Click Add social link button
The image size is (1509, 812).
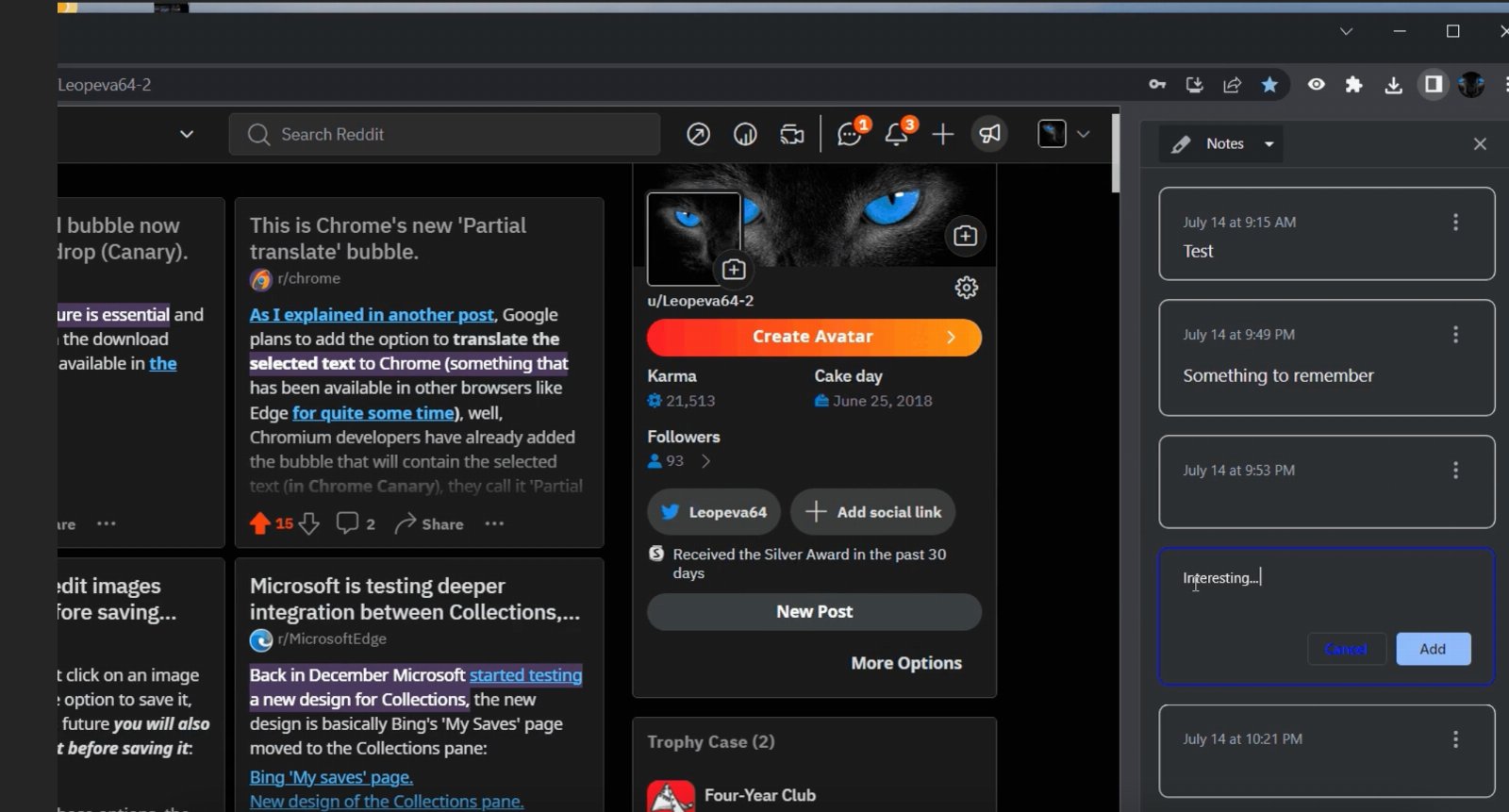coord(873,512)
